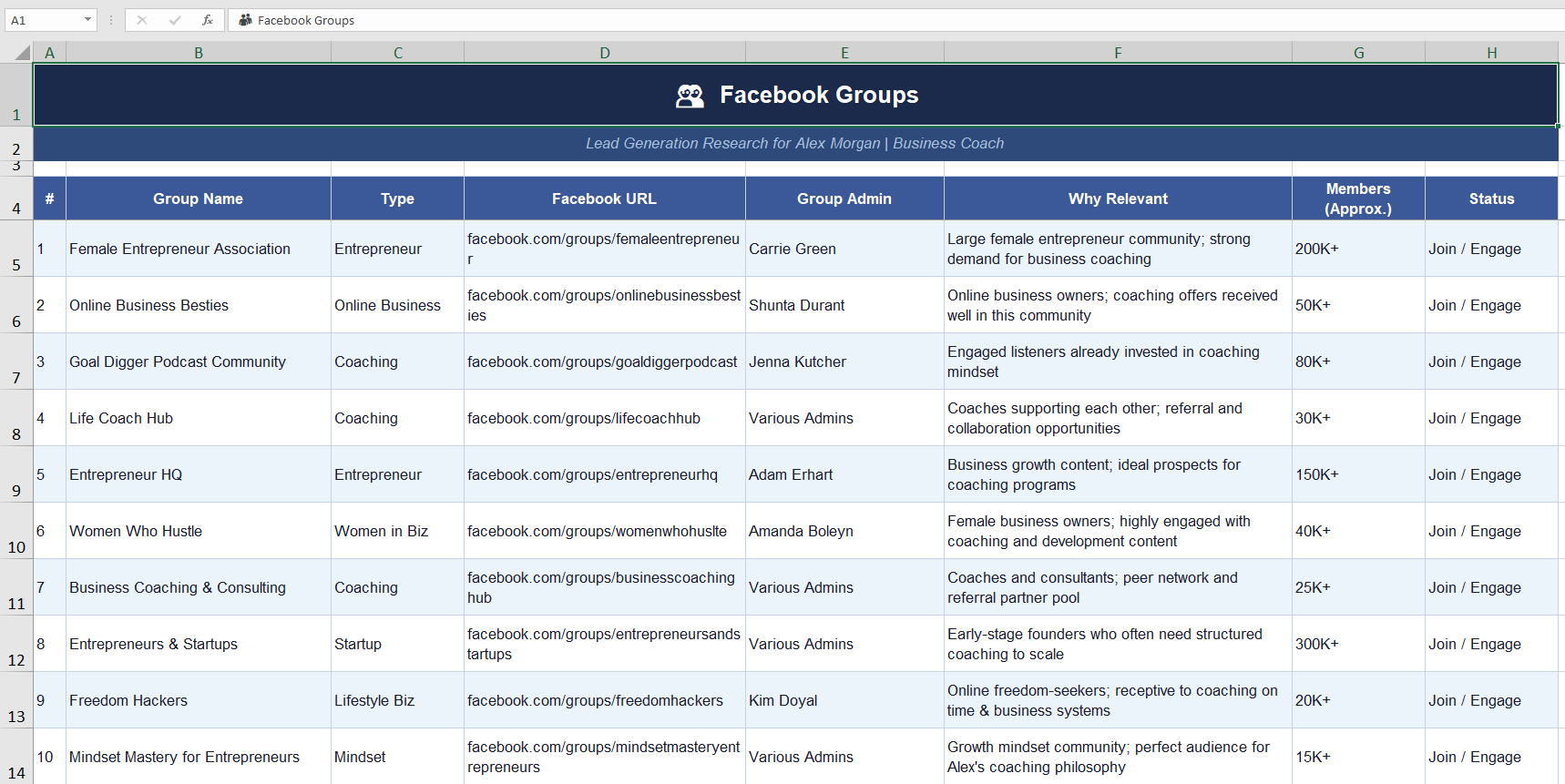Viewport: 1565px width, 784px height.
Task: Select the Goal Digger Podcast Community cell
Action: [199, 361]
